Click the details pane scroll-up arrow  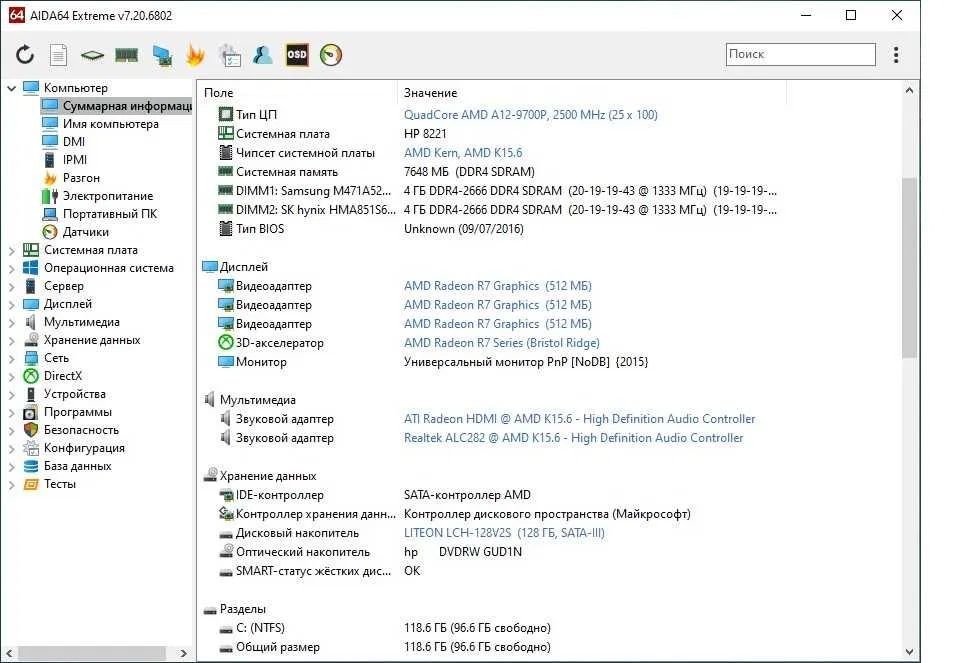click(909, 91)
